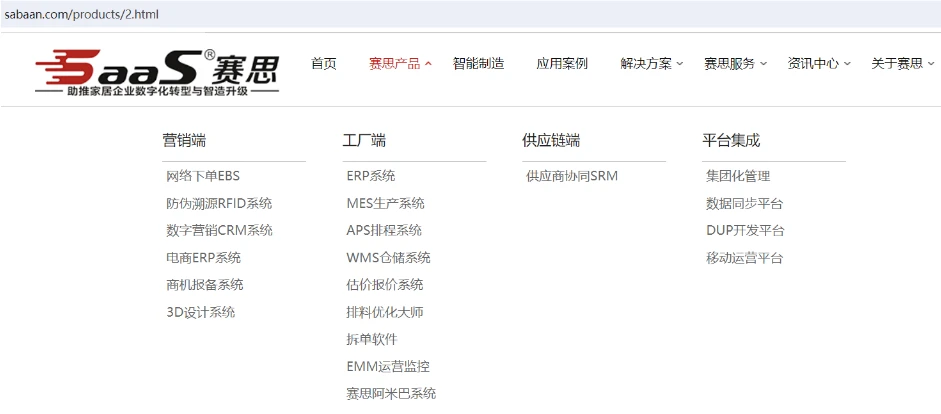Open the 估价报价系统 link

tap(385, 285)
